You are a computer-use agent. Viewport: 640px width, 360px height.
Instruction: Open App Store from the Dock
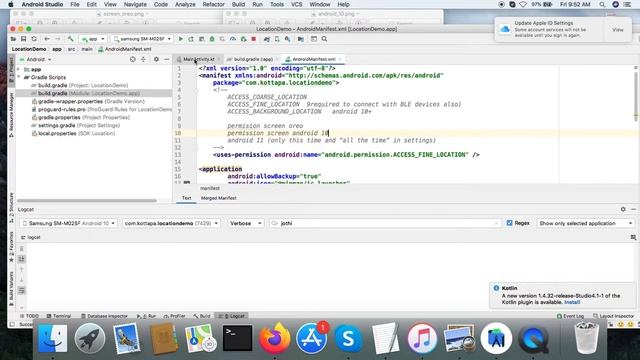[x=311, y=338]
